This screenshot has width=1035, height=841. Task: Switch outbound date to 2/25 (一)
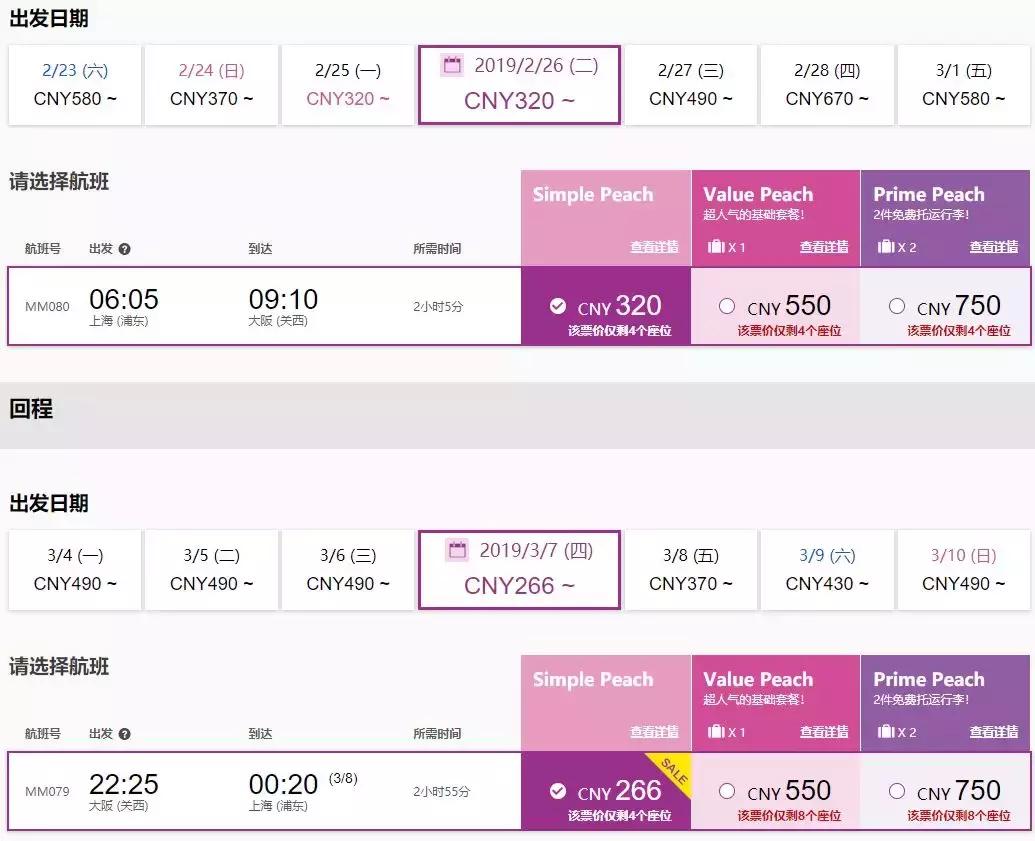click(347, 85)
